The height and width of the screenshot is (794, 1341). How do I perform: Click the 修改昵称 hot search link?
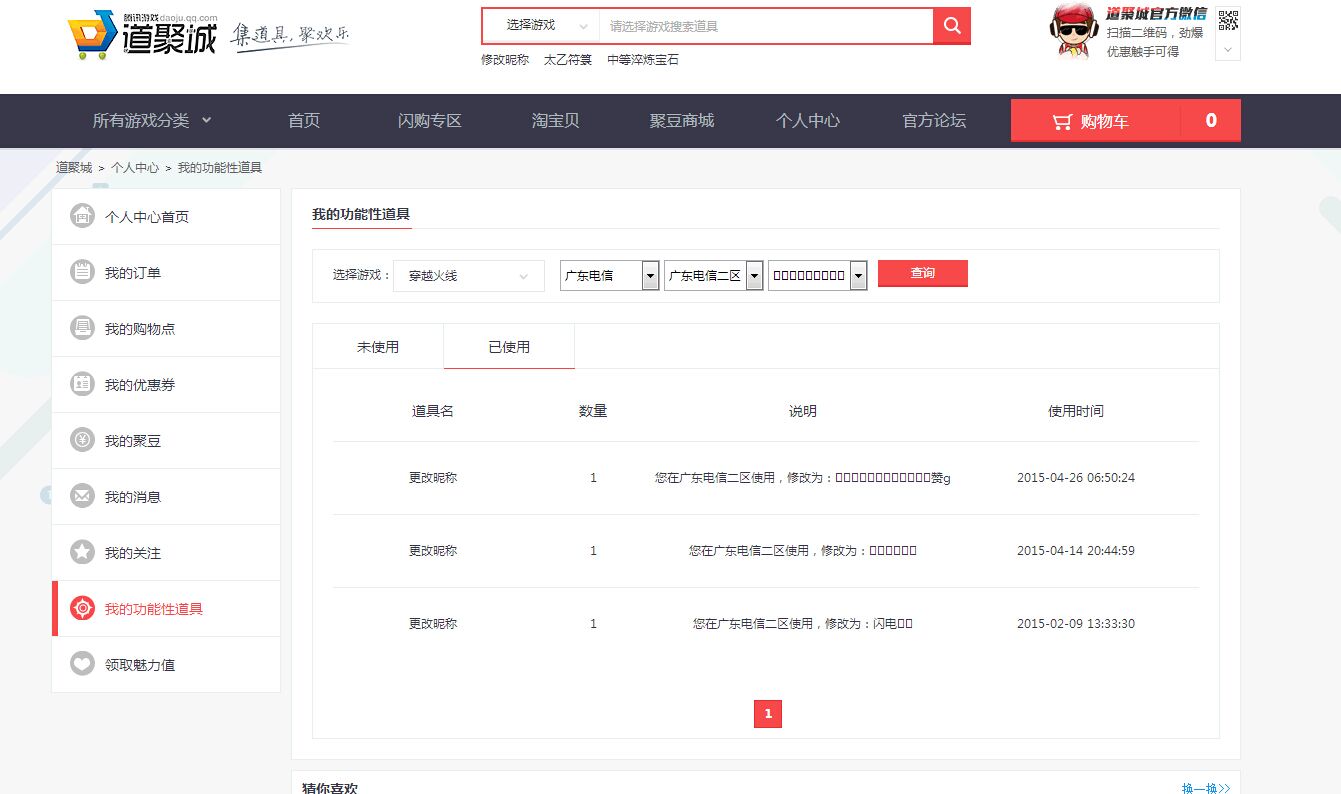click(x=505, y=60)
